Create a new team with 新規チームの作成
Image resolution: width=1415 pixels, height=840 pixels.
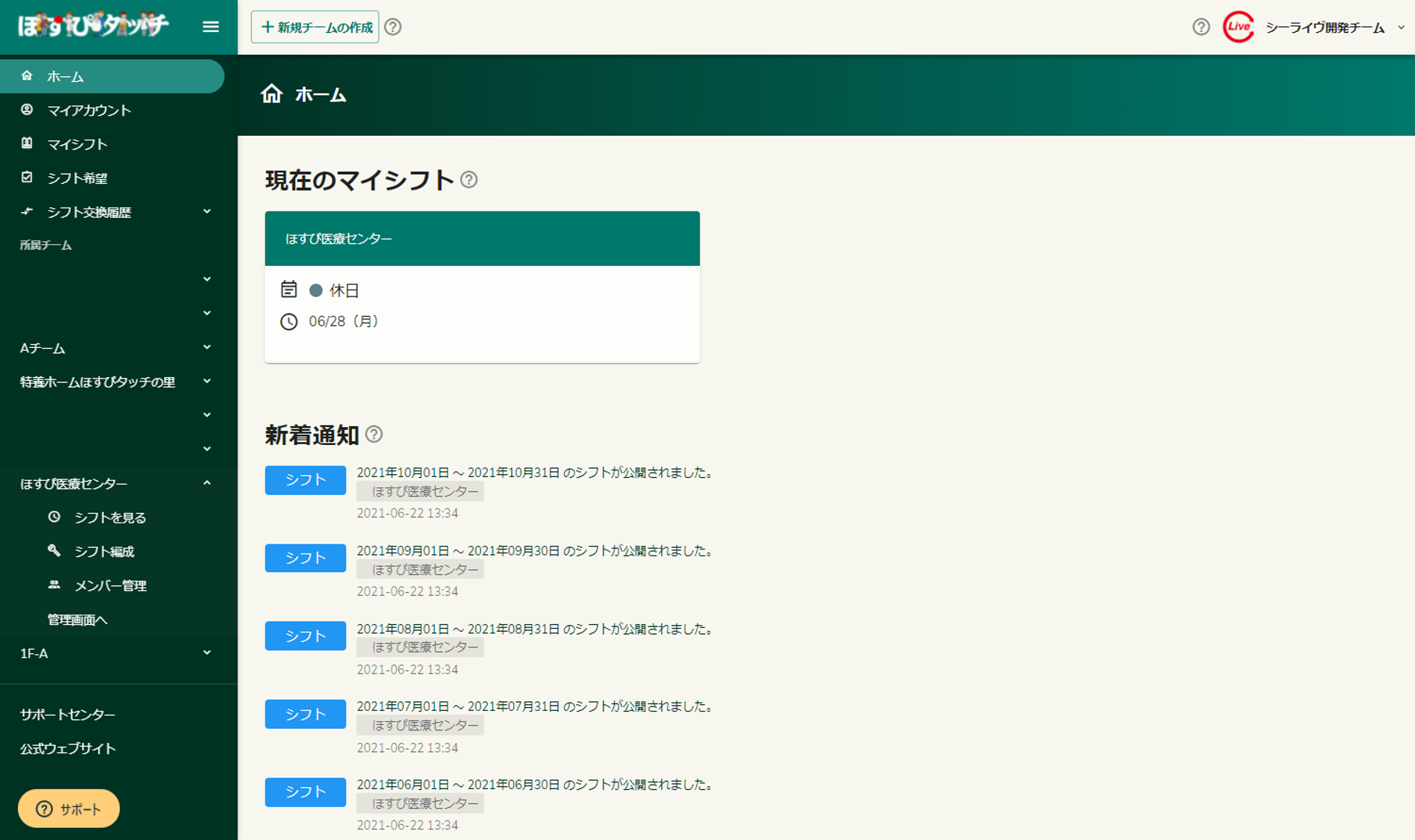click(315, 27)
